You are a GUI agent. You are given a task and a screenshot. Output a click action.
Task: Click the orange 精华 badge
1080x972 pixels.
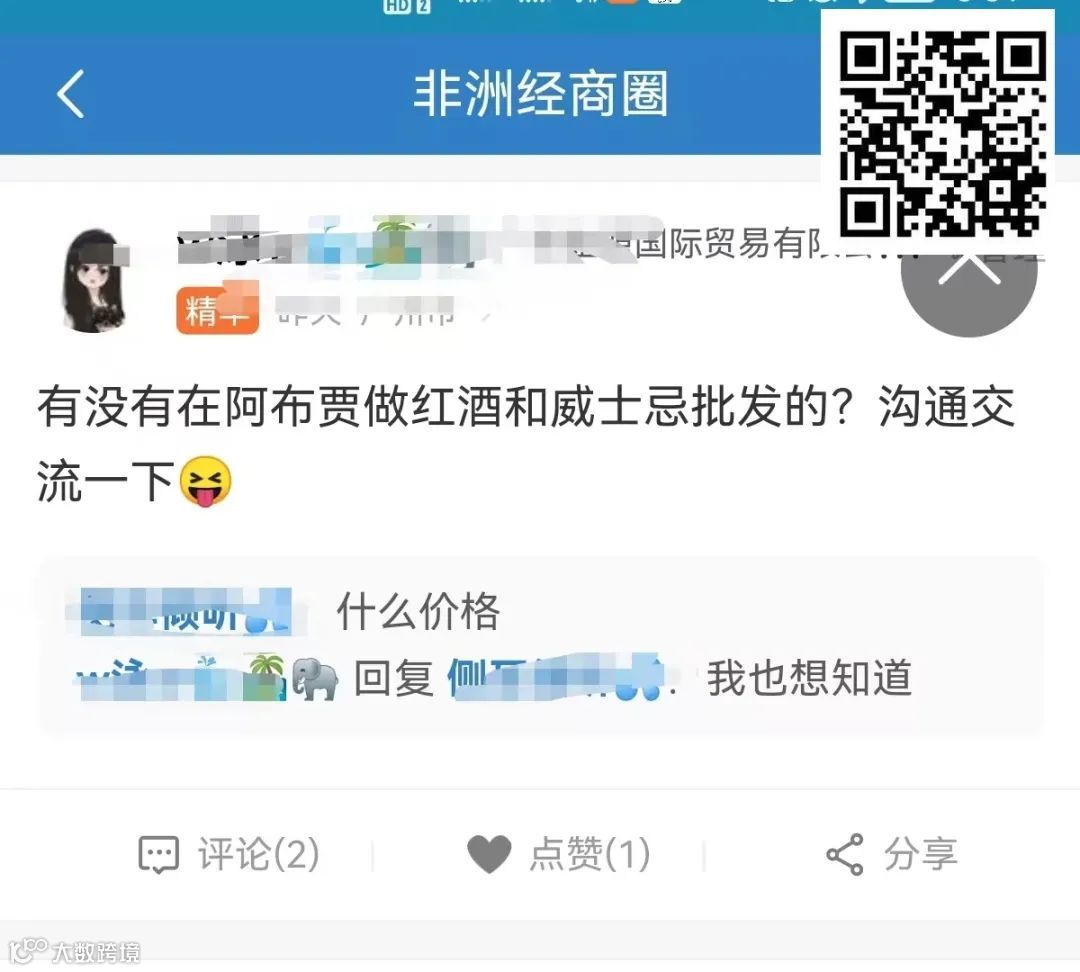point(217,310)
